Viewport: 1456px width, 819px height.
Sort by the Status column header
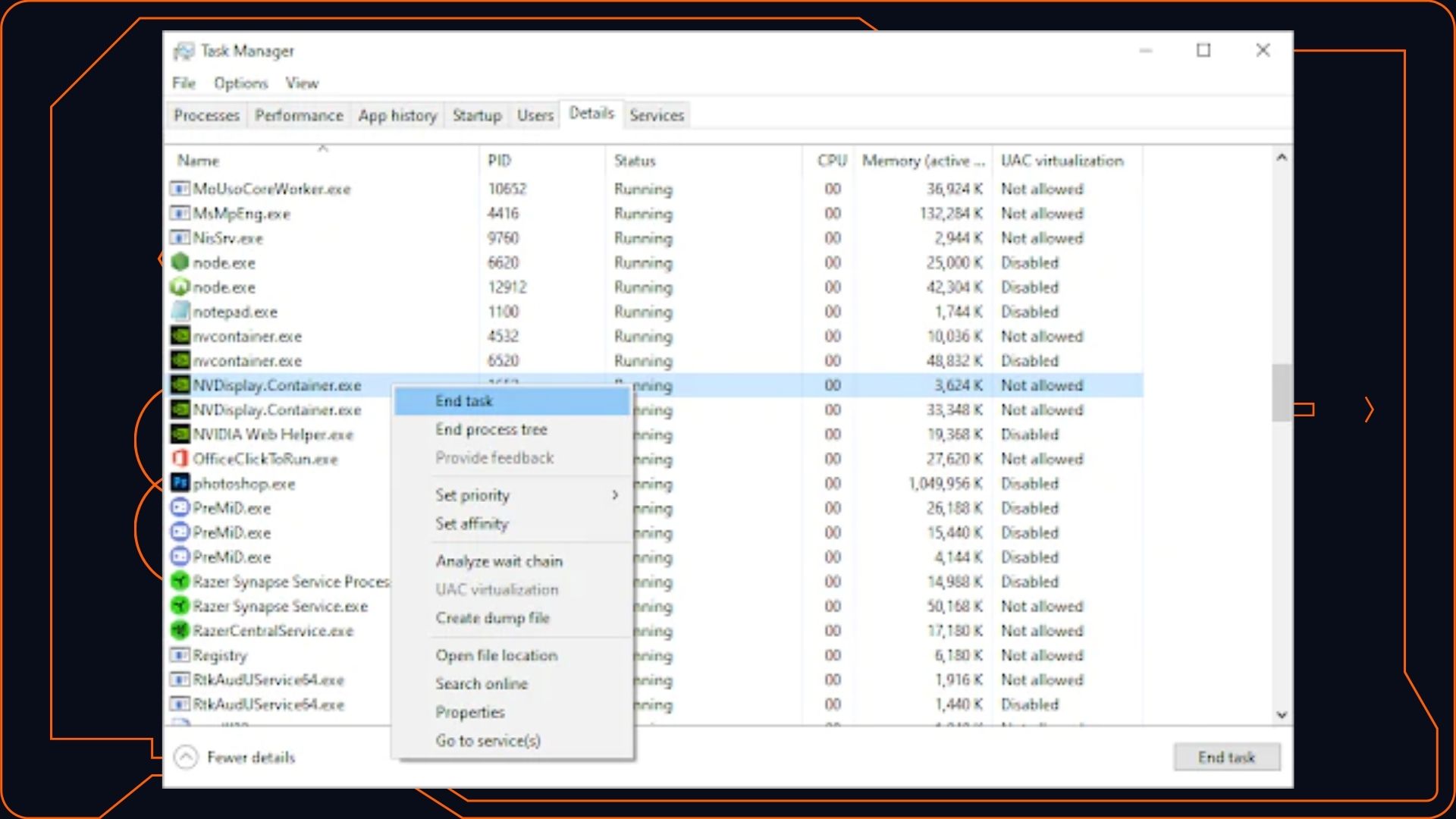coord(704,161)
